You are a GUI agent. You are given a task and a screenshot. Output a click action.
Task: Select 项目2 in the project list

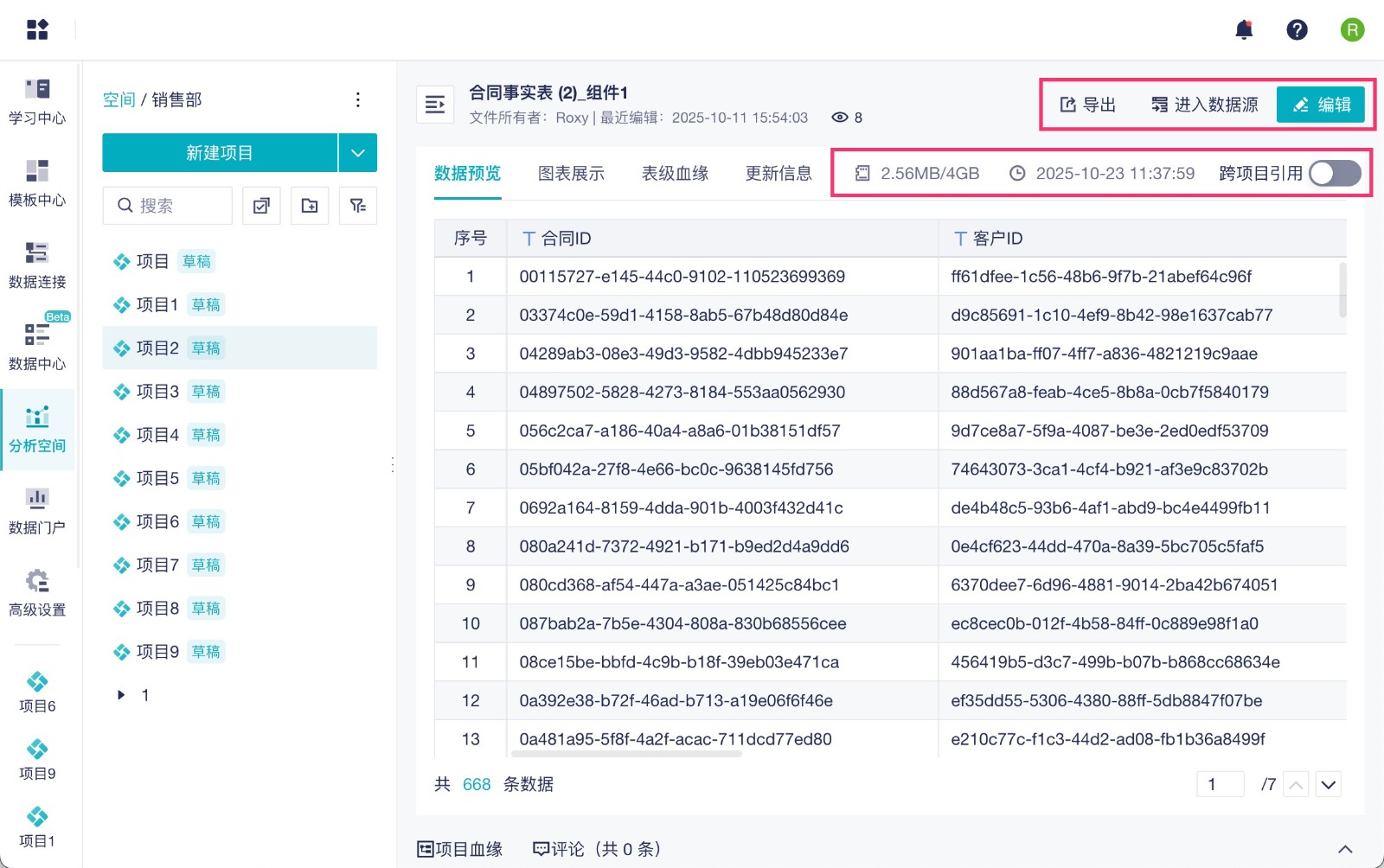[240, 348]
